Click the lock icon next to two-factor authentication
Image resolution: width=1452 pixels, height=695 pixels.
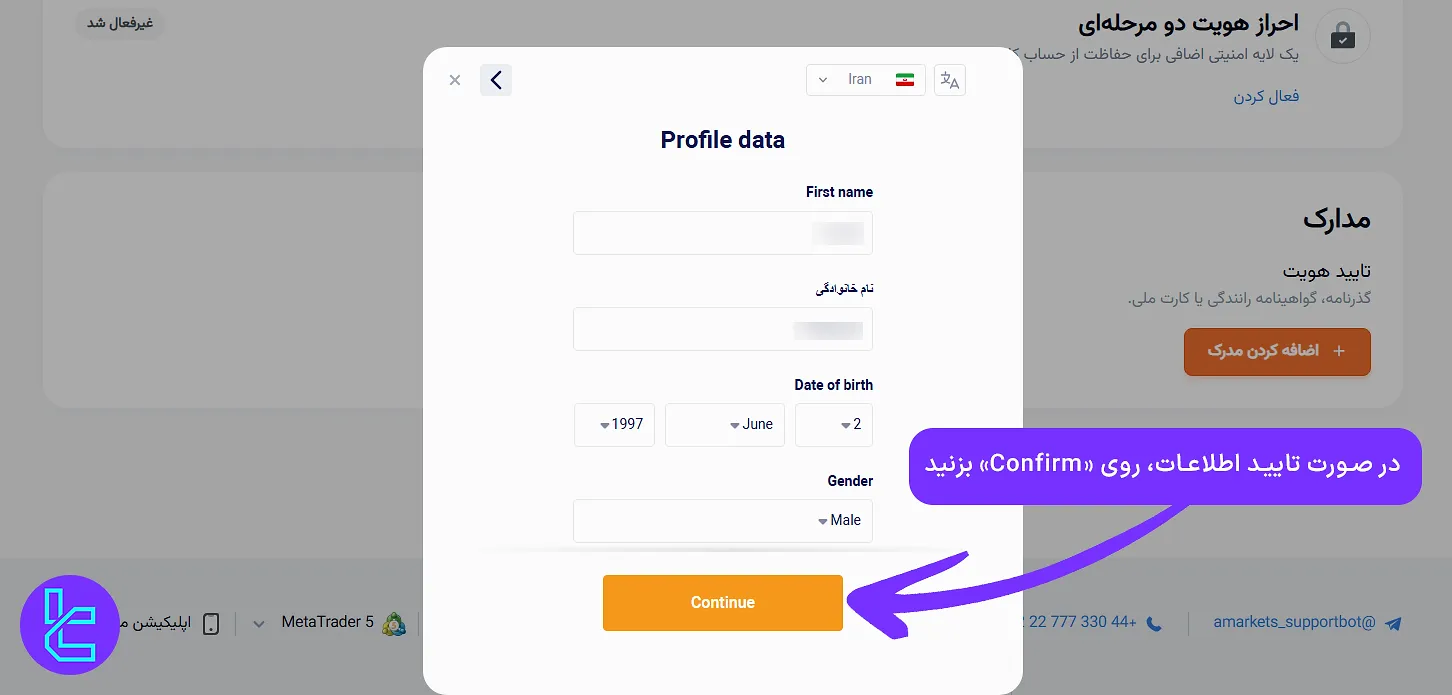click(1343, 36)
